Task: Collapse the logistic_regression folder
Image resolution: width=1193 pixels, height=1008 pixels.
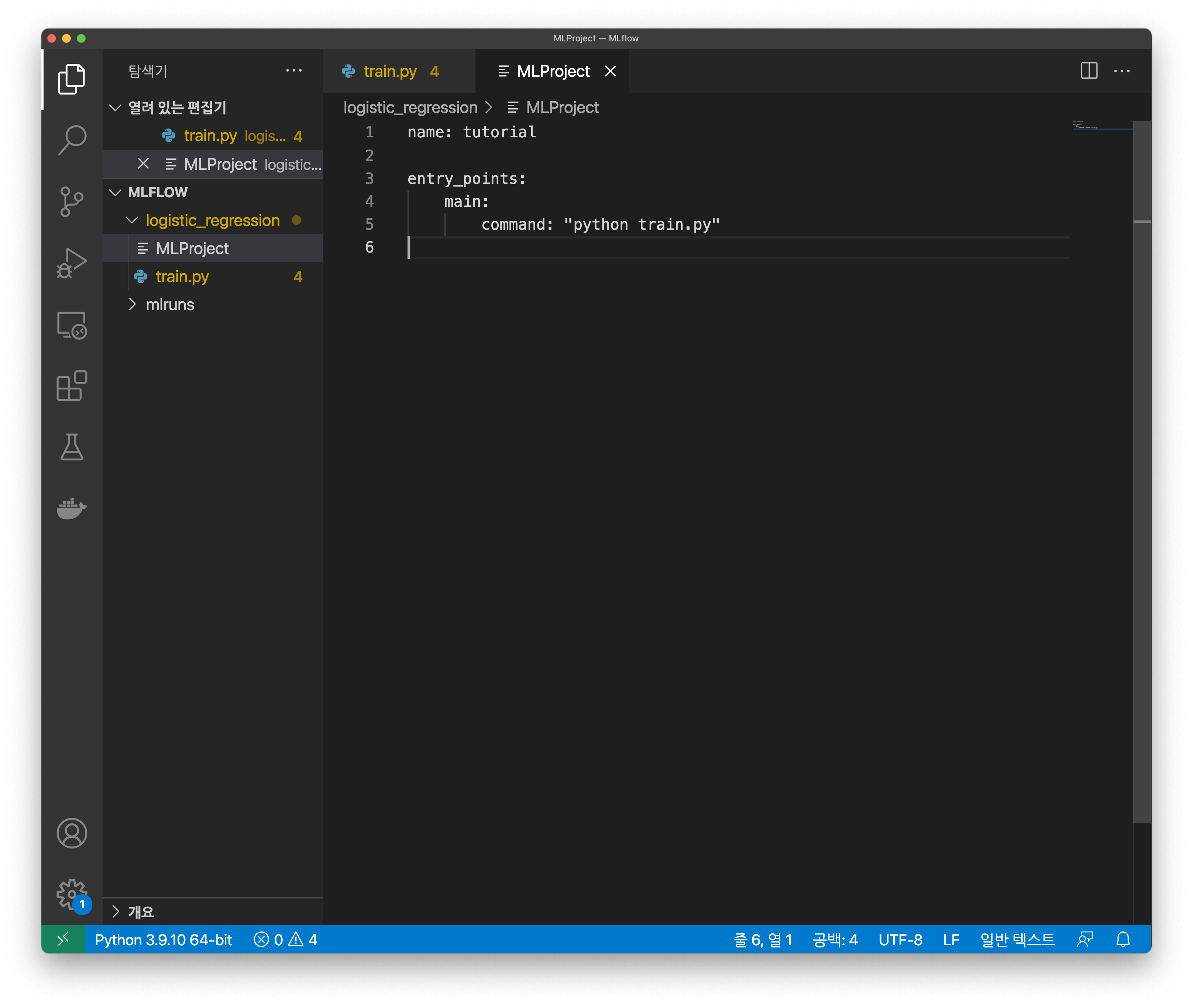Action: [132, 220]
